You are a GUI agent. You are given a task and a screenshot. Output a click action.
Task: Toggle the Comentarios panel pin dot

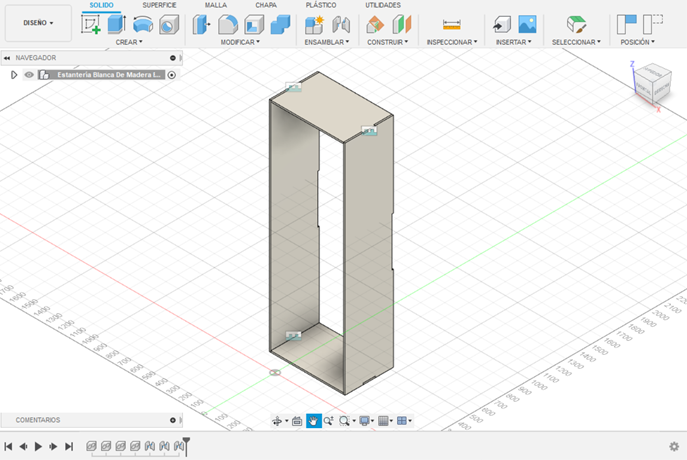point(173,420)
